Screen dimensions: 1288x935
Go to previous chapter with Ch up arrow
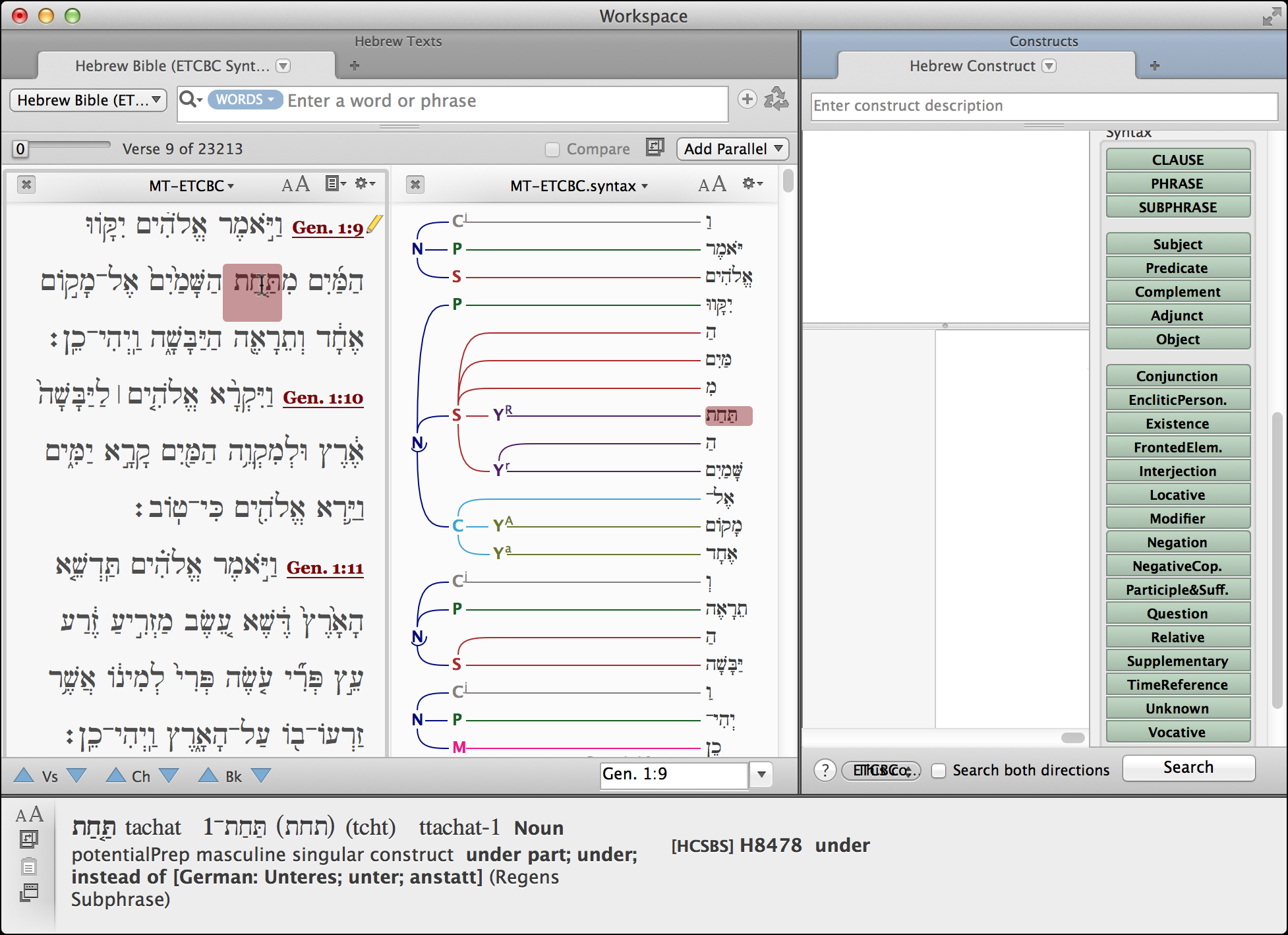116,775
